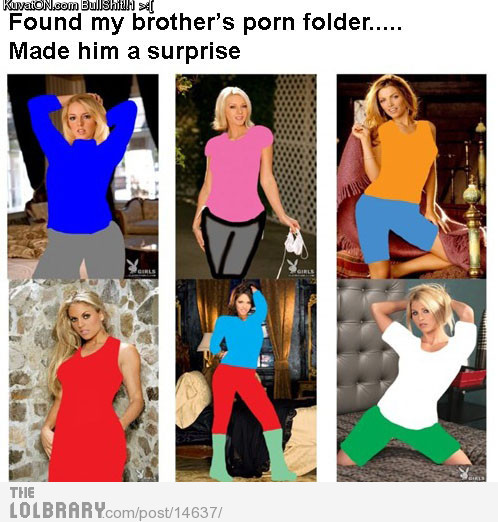Open the orange top photo
The height and width of the screenshot is (522, 498).
(411, 176)
